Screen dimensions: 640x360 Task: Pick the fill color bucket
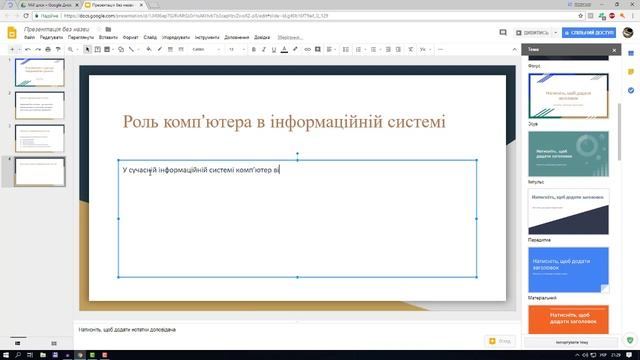point(149,49)
